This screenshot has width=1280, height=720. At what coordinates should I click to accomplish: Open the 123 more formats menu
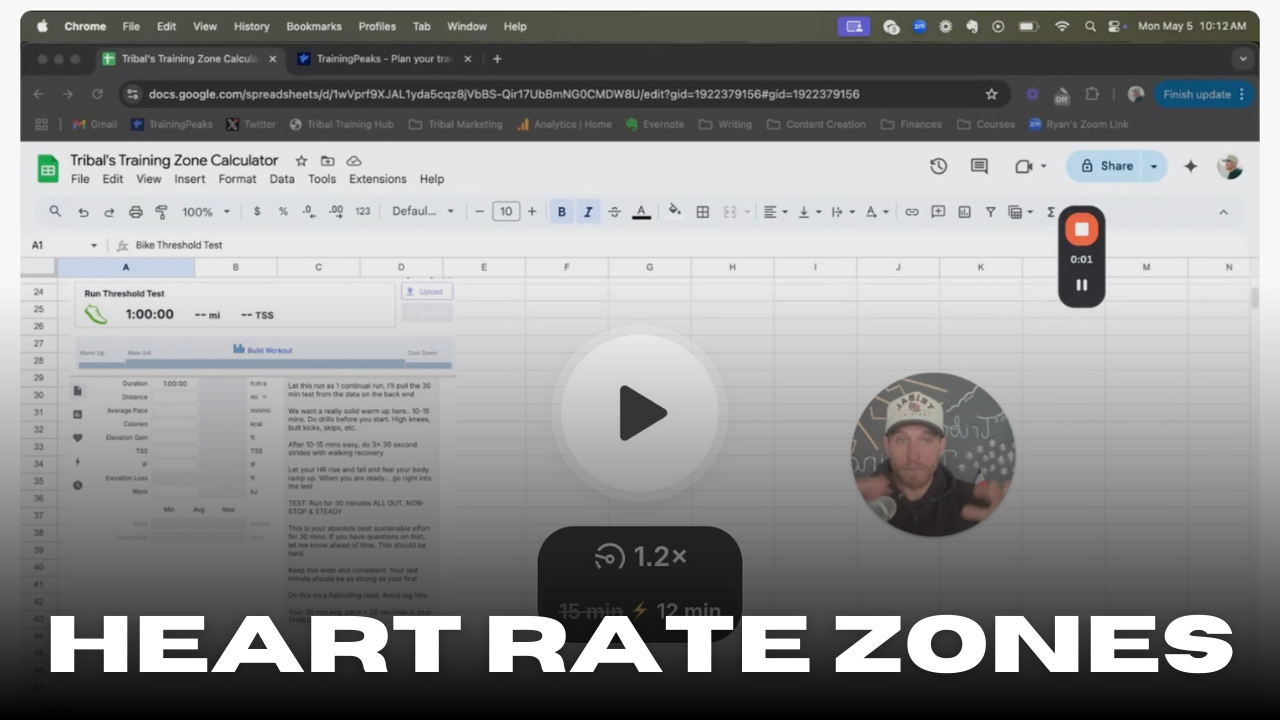tap(362, 211)
